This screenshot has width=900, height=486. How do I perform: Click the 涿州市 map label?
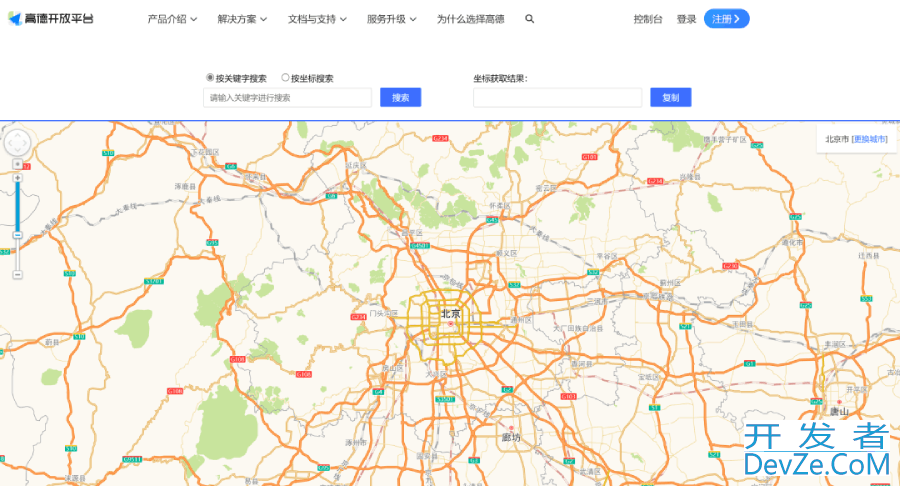coord(356,442)
